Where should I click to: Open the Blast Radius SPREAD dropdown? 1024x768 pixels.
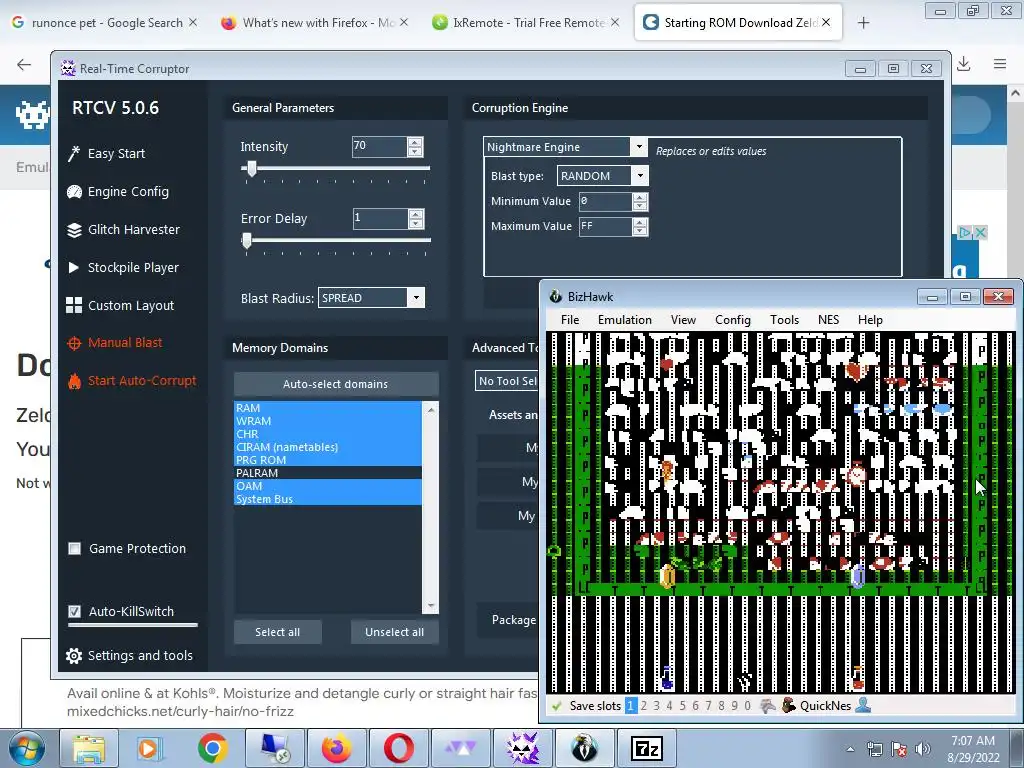tap(416, 298)
